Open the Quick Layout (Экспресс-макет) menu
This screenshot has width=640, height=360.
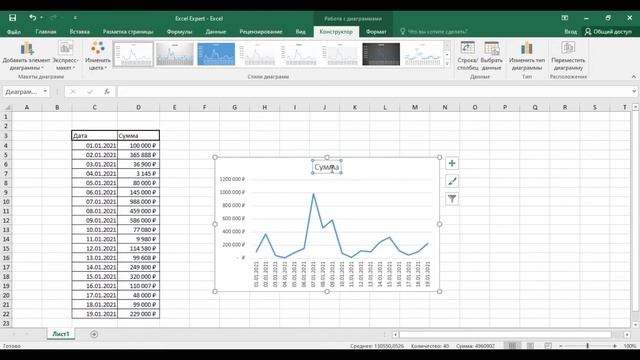[x=65, y=55]
